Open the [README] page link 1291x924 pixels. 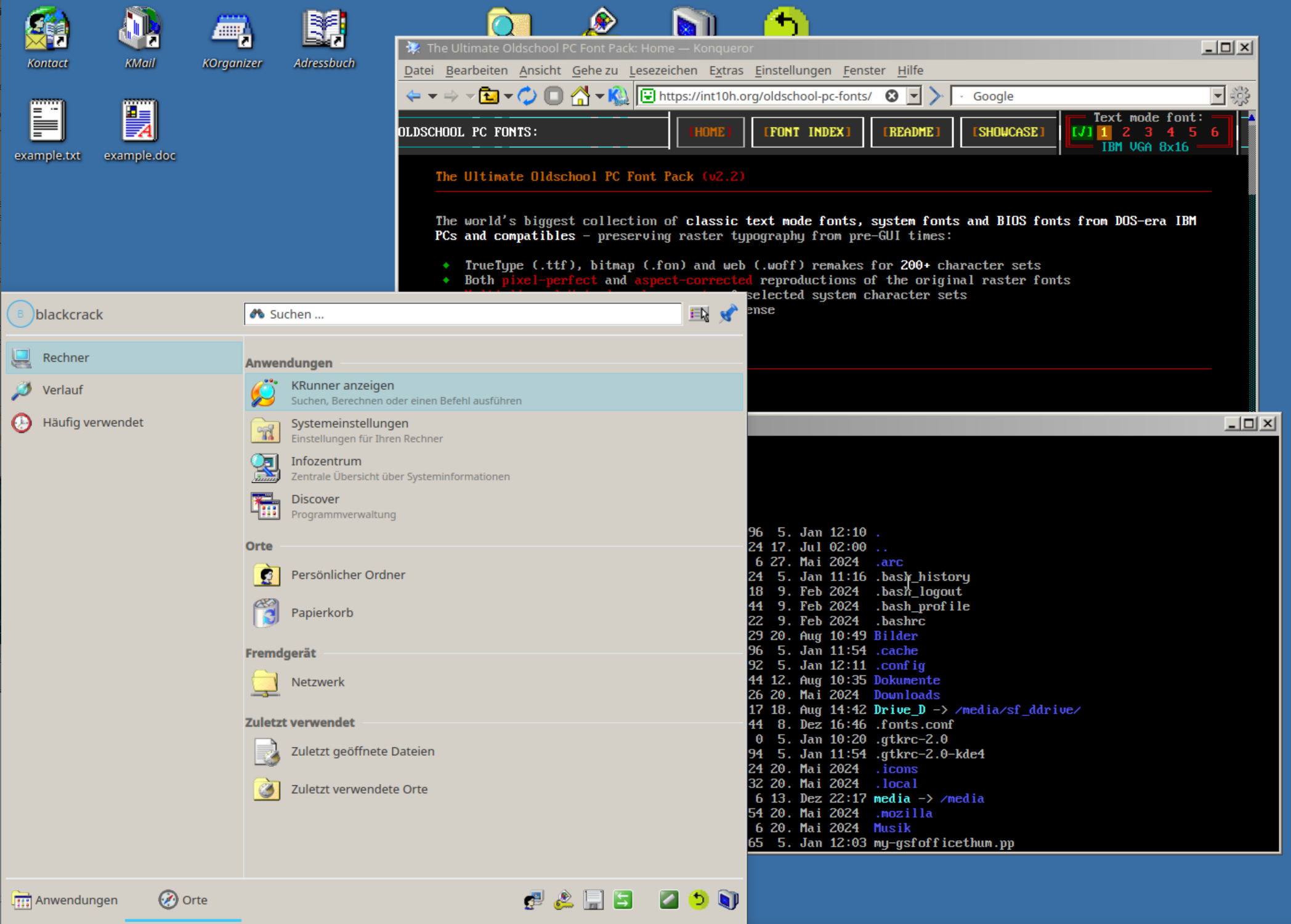pyautogui.click(x=912, y=132)
